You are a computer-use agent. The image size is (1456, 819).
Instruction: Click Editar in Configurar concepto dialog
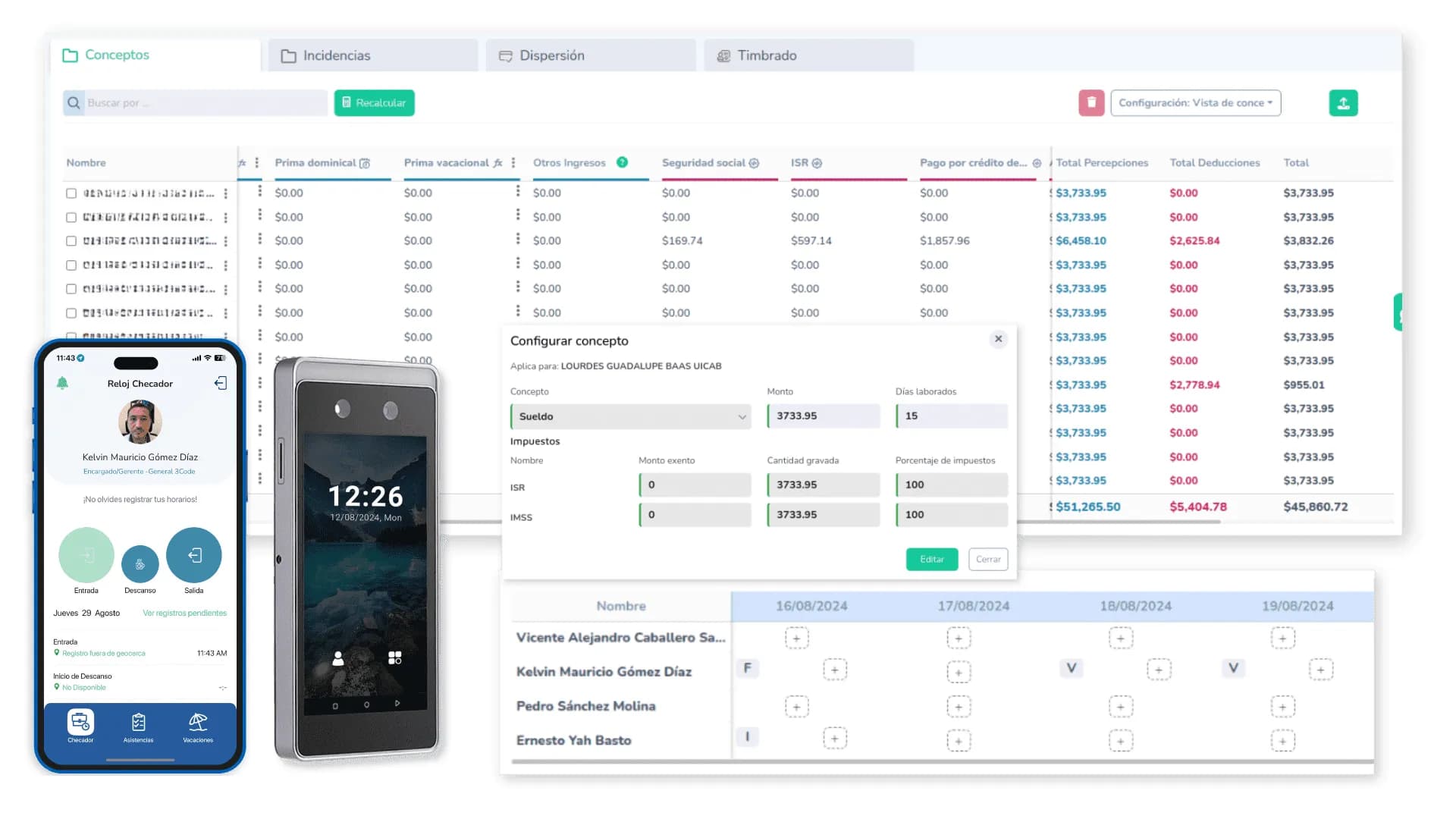click(x=931, y=559)
